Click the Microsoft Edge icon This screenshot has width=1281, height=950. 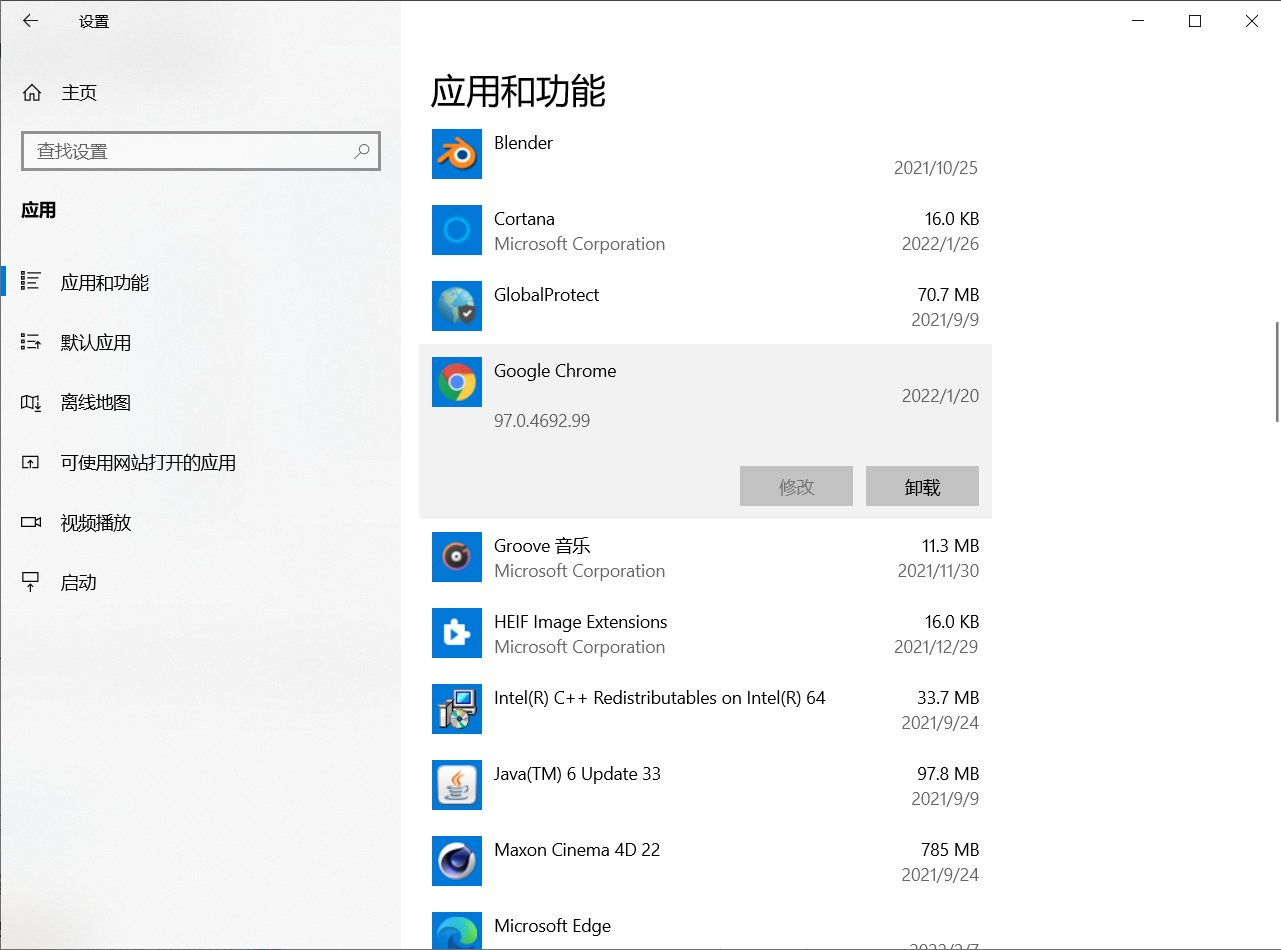(x=456, y=930)
